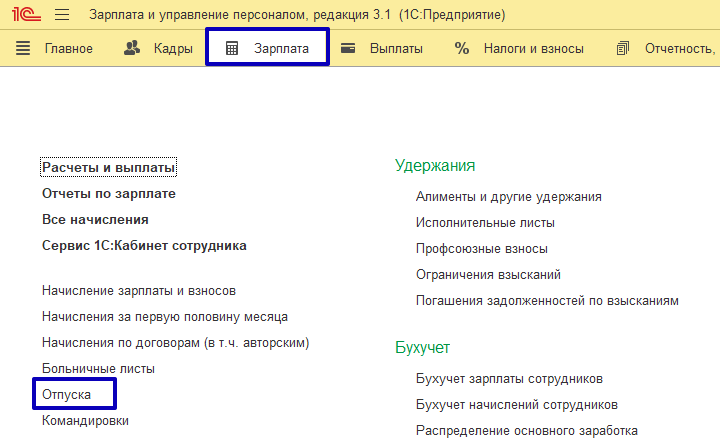Open the Выплаты section tab

396,48
